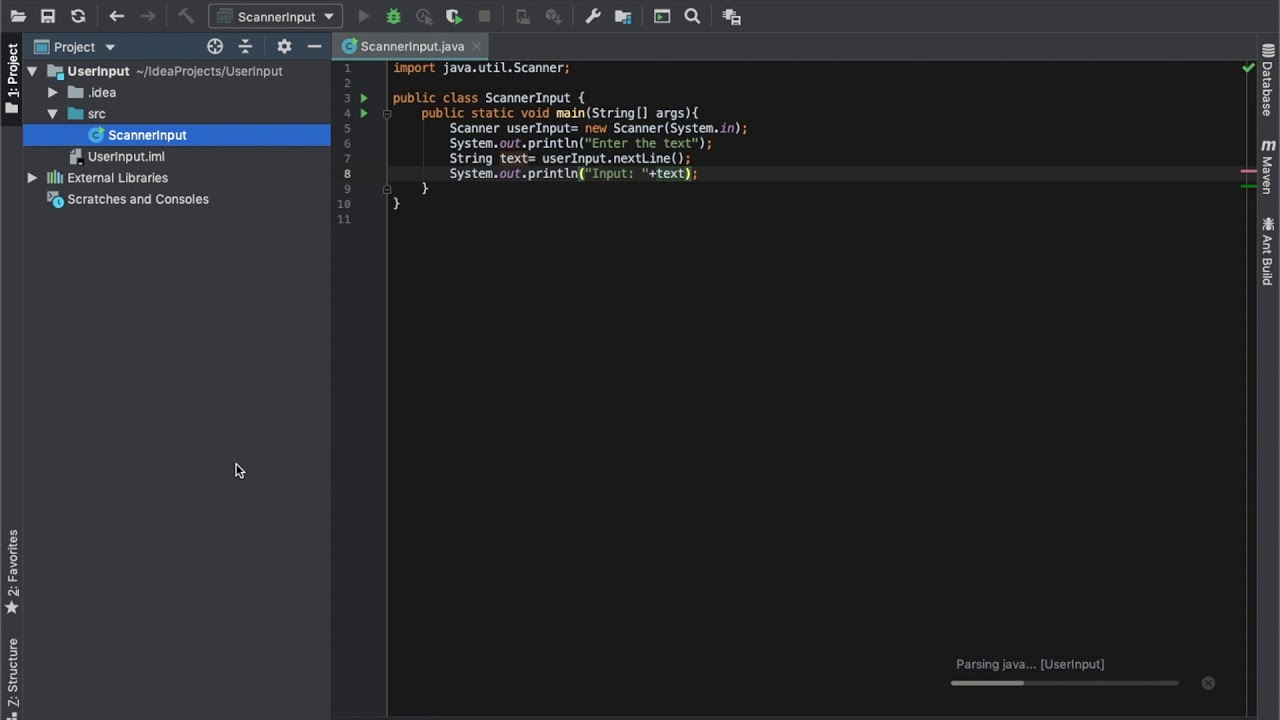Open the Database tool window

[x=1267, y=80]
